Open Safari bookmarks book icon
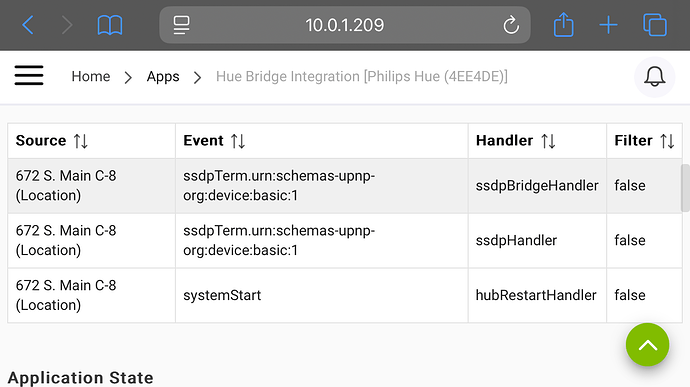Image resolution: width=690 pixels, height=387 pixels. pyautogui.click(x=110, y=25)
